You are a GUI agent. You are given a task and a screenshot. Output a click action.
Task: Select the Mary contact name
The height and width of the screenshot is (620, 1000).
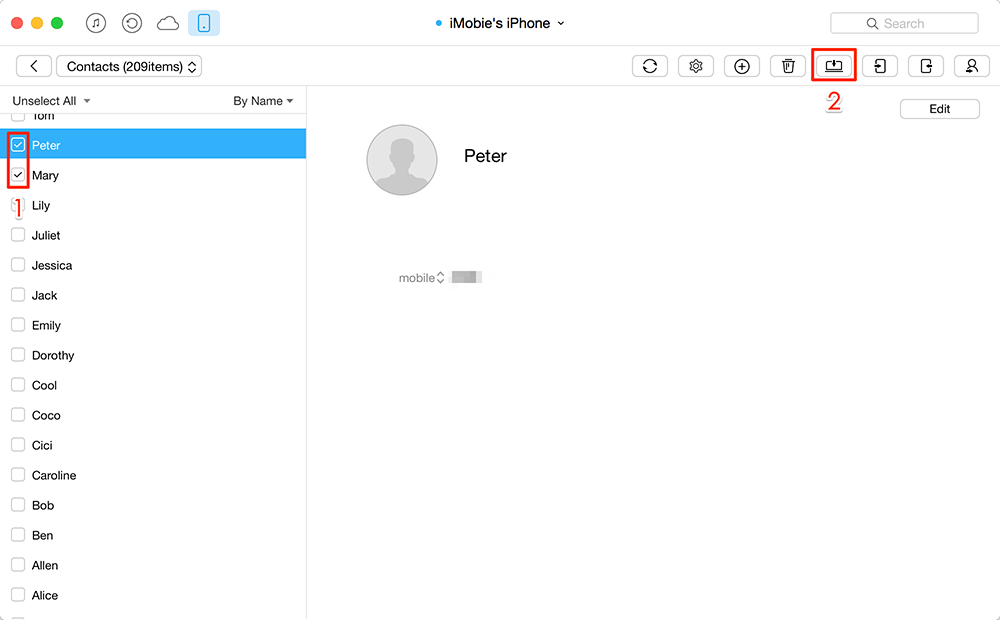click(45, 175)
